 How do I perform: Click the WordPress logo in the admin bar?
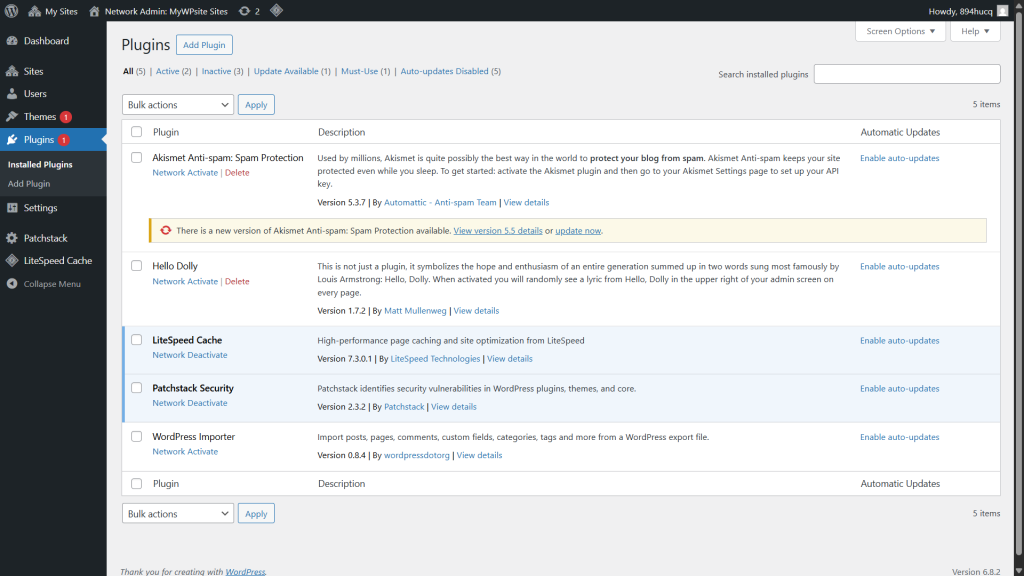pos(11,11)
